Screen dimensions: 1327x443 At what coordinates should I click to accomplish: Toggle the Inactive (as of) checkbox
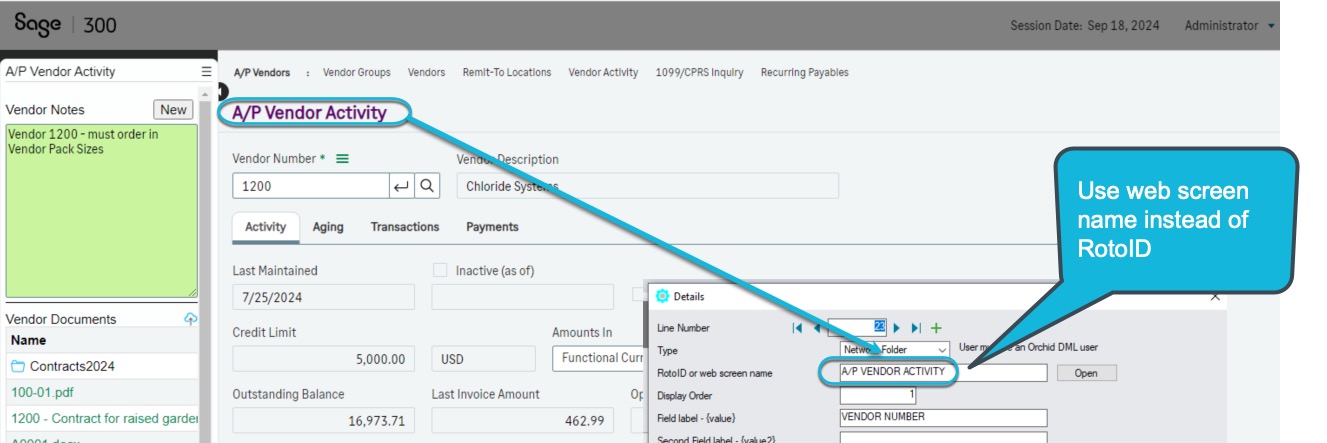click(x=440, y=270)
